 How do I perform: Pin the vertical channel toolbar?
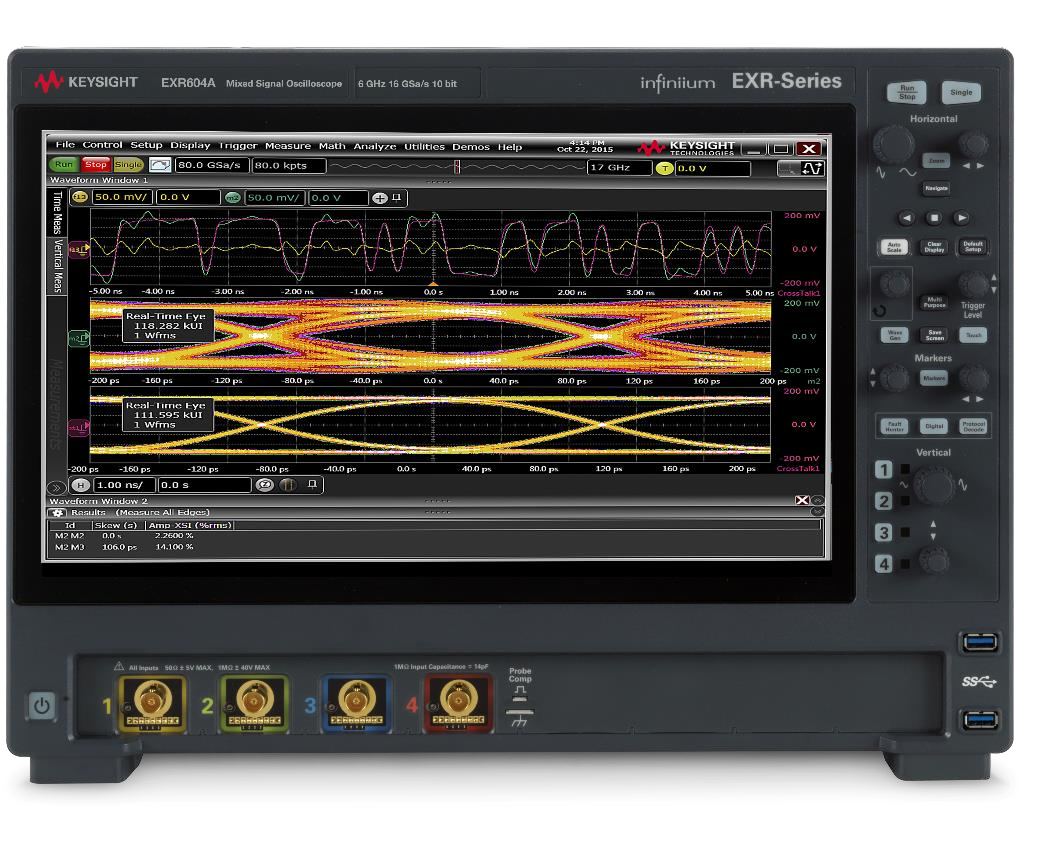(x=397, y=198)
